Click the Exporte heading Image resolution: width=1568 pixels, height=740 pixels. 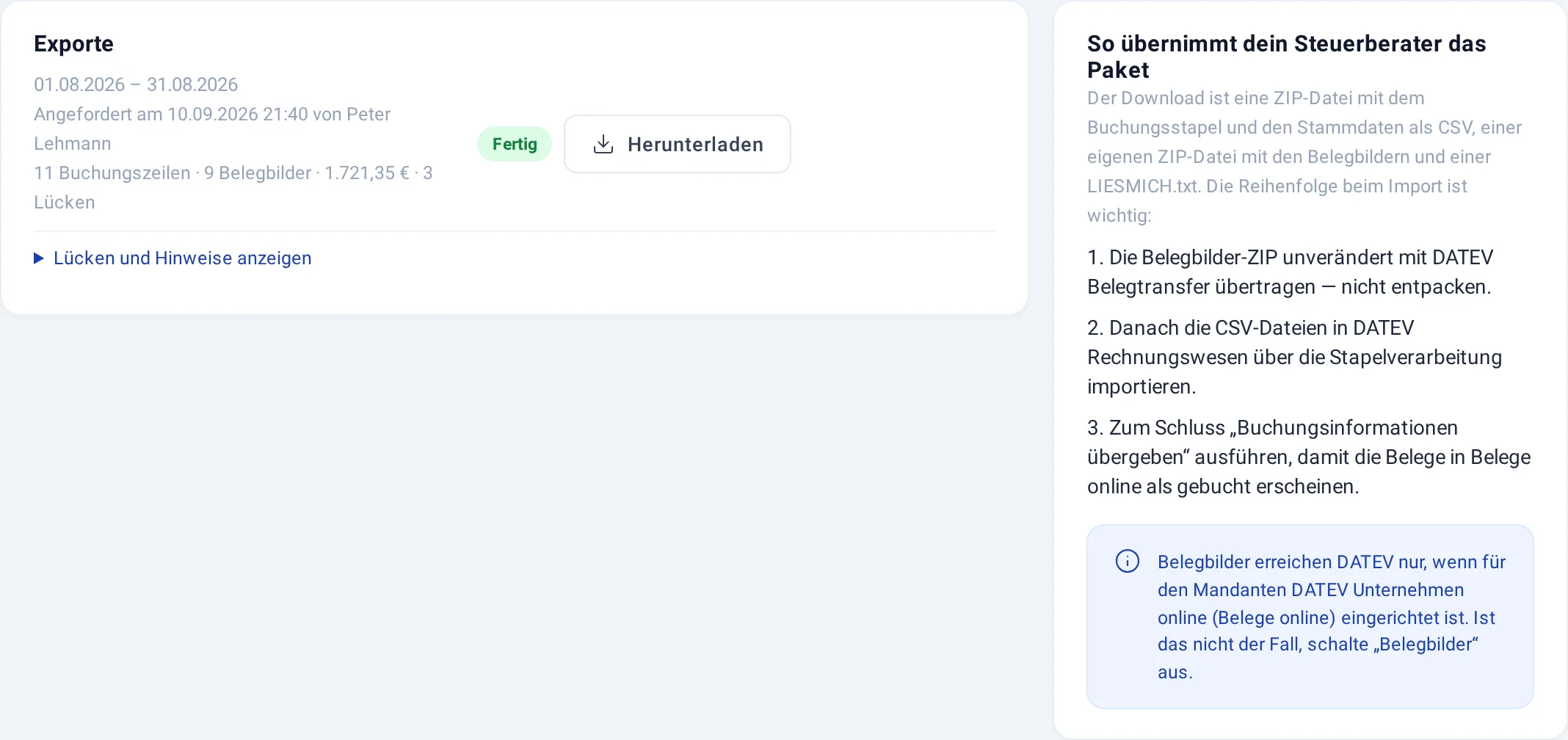(x=74, y=43)
